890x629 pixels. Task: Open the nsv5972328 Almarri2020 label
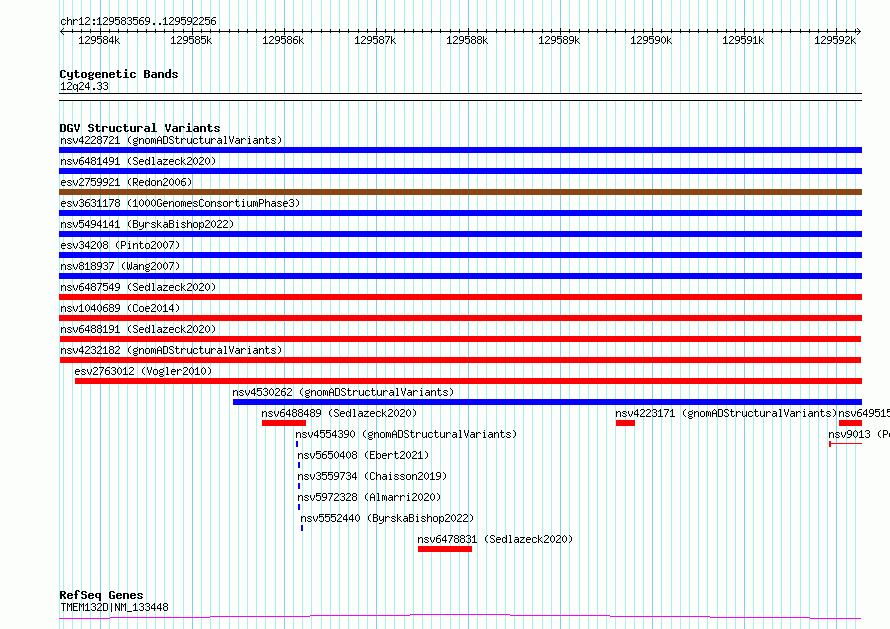(x=369, y=497)
